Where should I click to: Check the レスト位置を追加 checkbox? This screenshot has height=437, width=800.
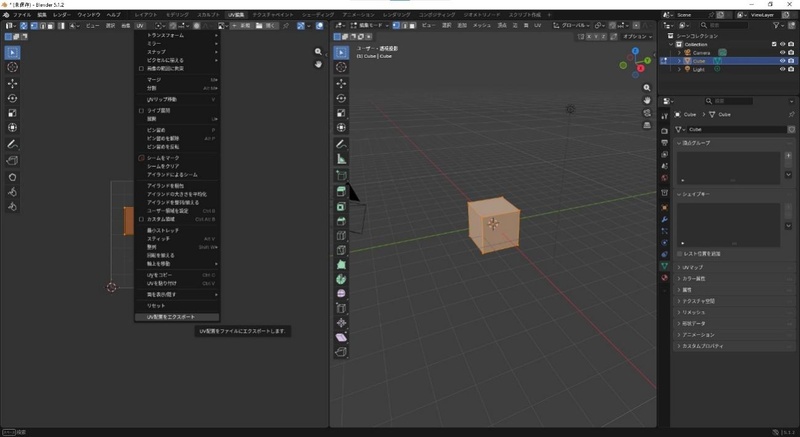click(680, 253)
